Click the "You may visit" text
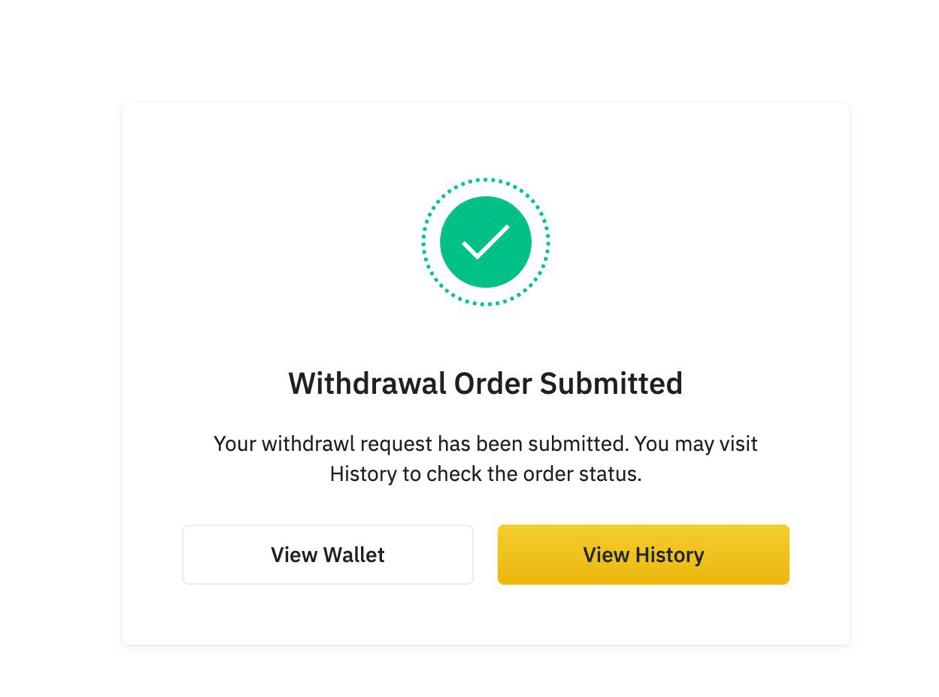Image resolution: width=939 pixels, height=697 pixels. [x=696, y=444]
